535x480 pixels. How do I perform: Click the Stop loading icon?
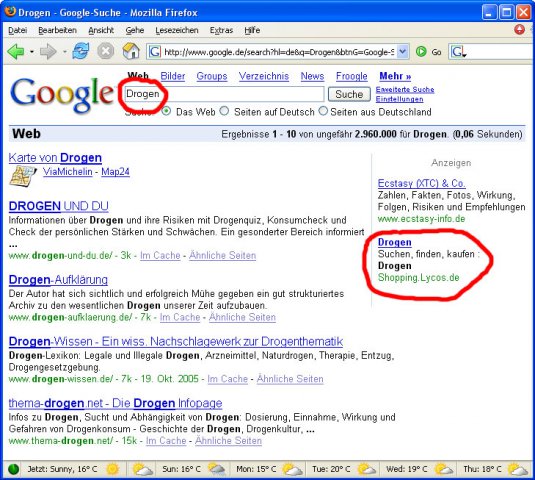[106, 52]
